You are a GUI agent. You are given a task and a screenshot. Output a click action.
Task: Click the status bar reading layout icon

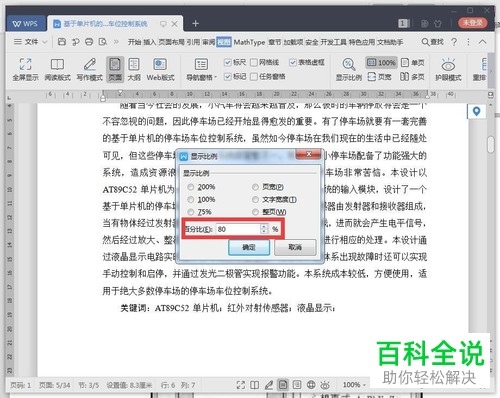click(x=255, y=385)
